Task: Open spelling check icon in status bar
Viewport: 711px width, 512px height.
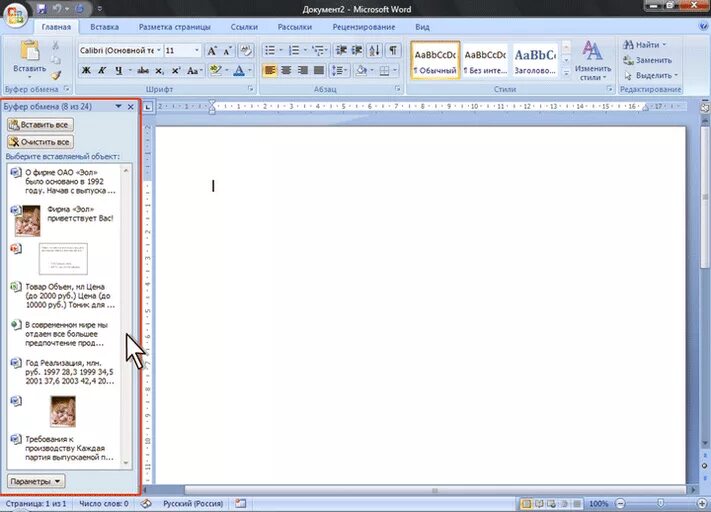Action: click(x=146, y=503)
